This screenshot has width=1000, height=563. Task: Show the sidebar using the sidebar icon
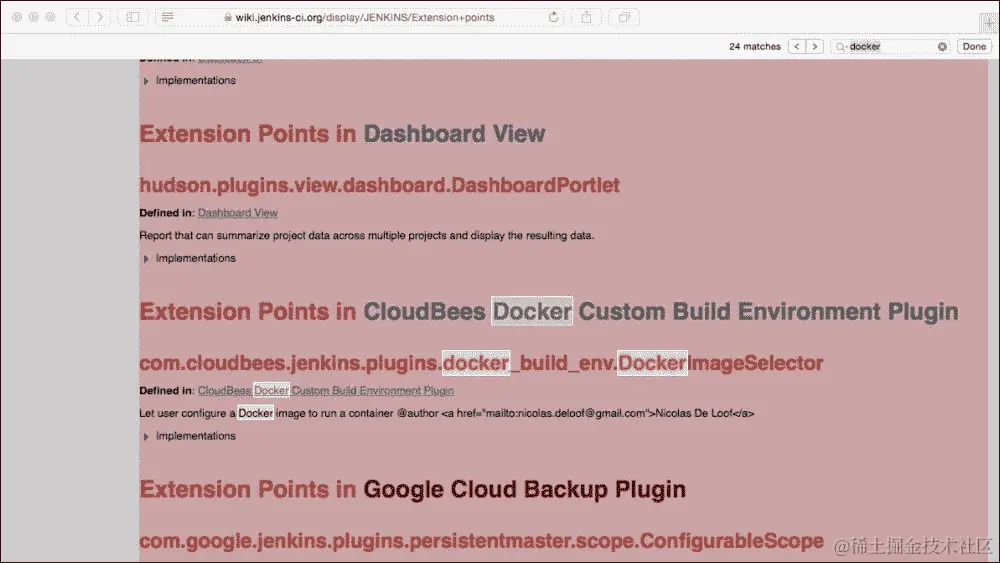[133, 17]
